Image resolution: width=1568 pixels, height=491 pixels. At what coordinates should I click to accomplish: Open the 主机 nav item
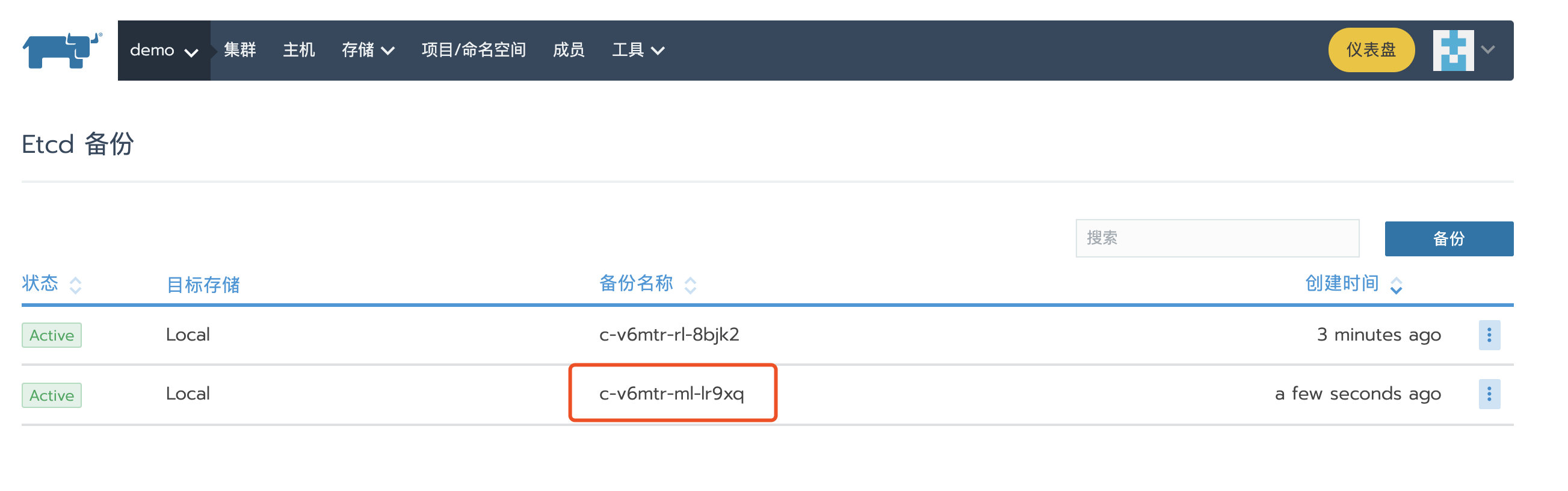[x=299, y=51]
